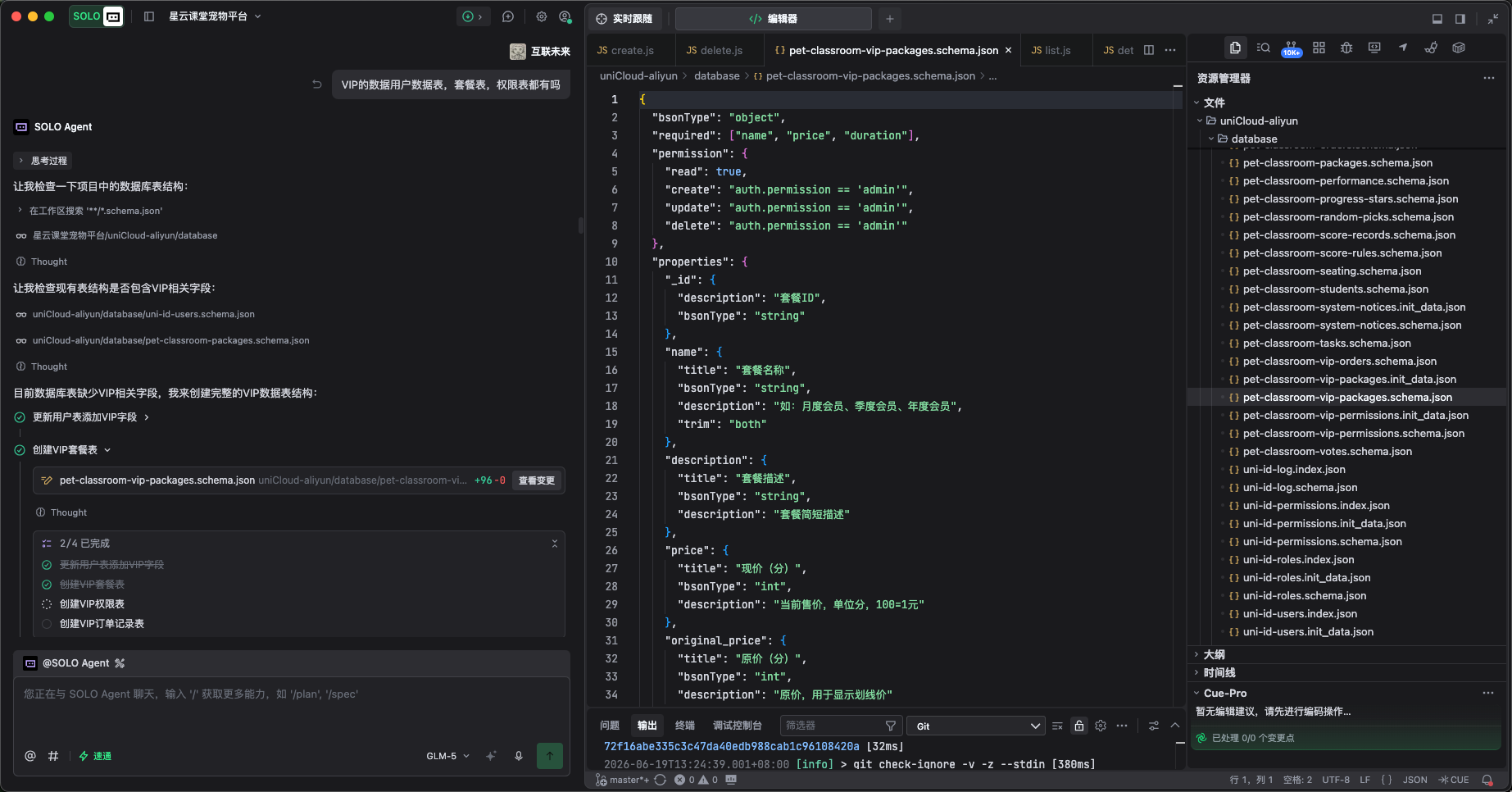Toggle the 创建VIP订单记录表 todo circle

point(47,624)
